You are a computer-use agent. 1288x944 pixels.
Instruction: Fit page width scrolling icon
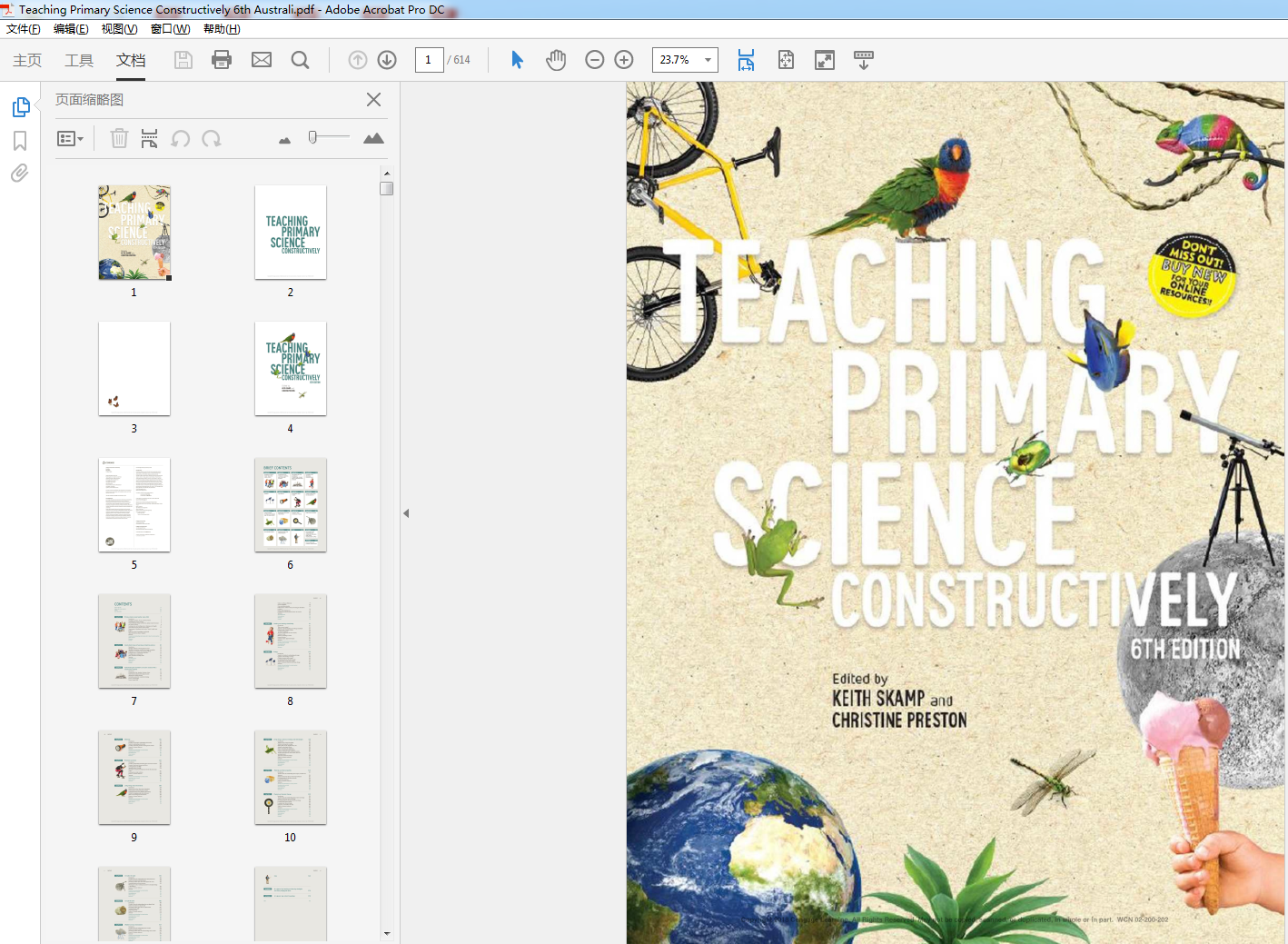click(x=746, y=60)
